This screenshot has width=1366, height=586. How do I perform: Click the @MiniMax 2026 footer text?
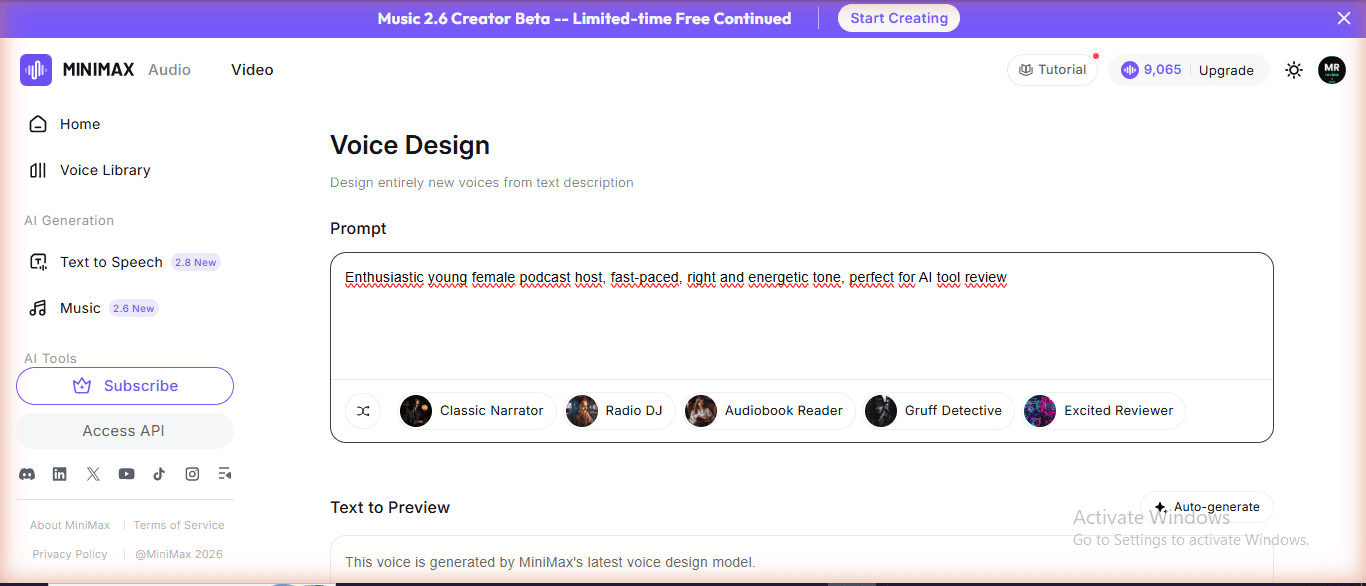tap(179, 554)
